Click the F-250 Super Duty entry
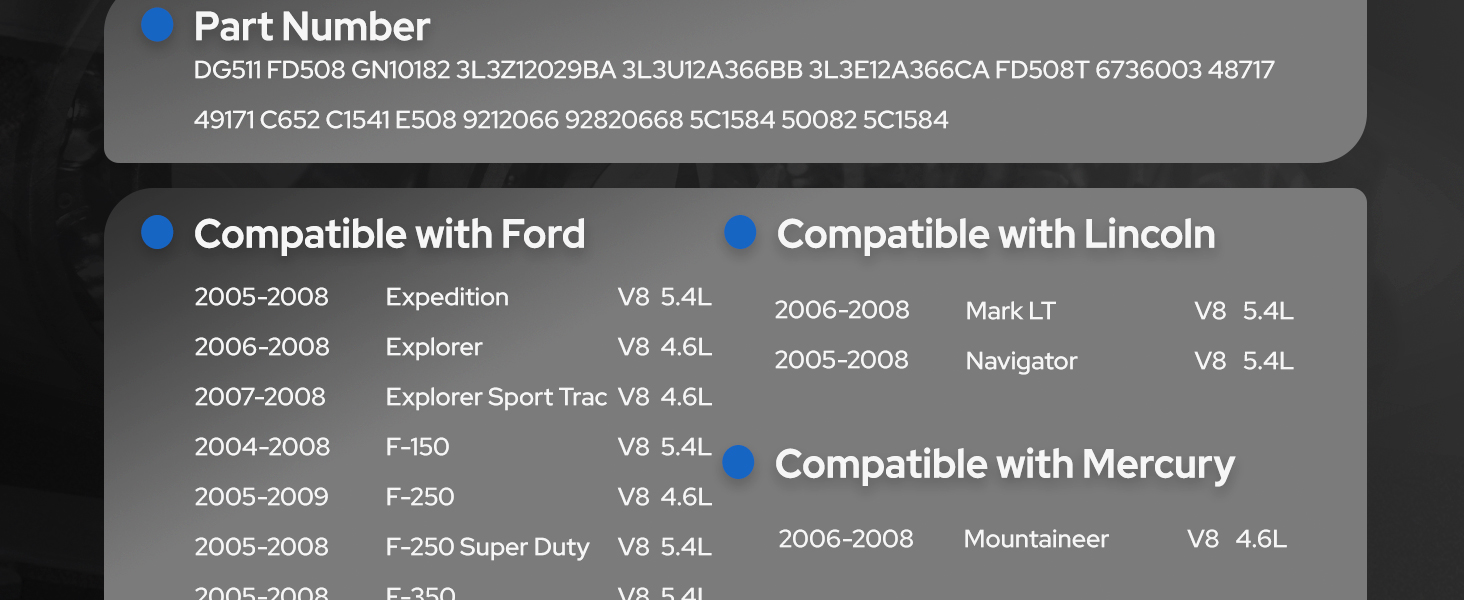 [x=487, y=547]
